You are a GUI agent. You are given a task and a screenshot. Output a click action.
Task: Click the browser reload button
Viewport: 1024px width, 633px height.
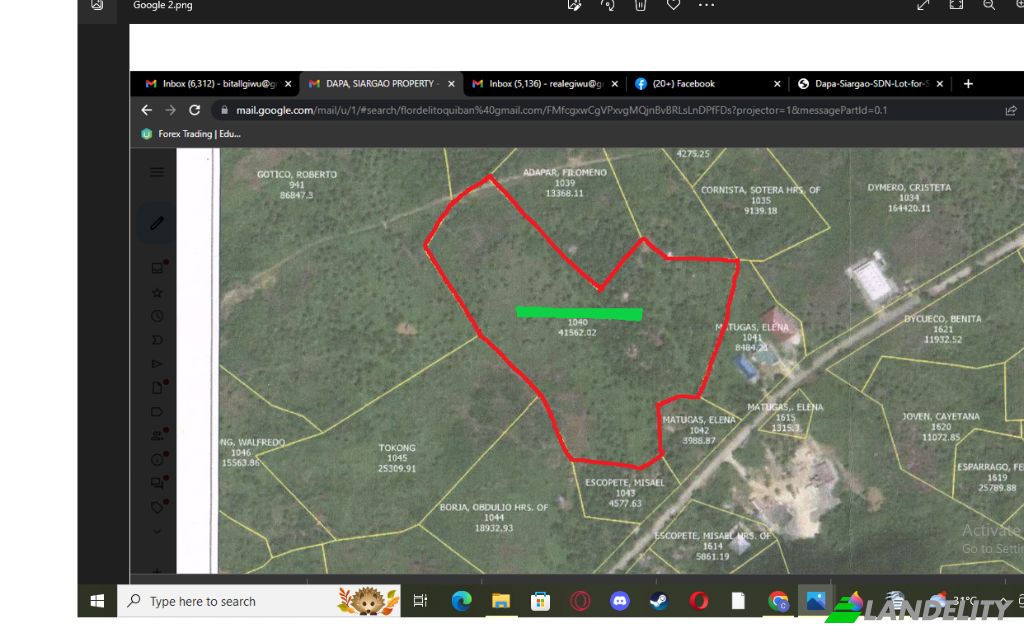(x=194, y=110)
